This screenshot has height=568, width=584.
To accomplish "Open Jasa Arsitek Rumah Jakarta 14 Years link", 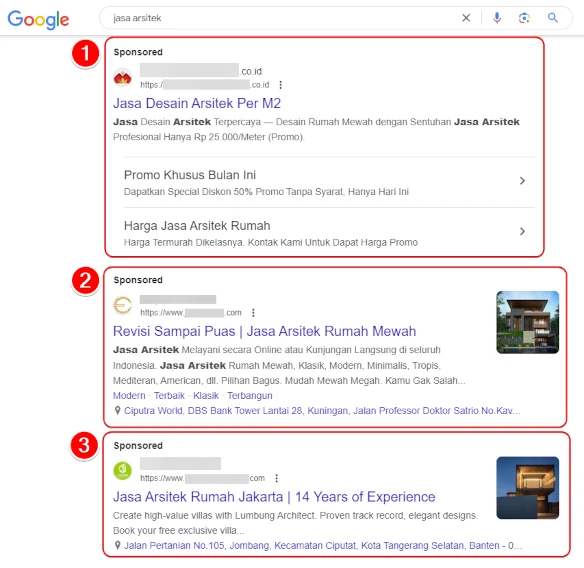I will pos(274,497).
